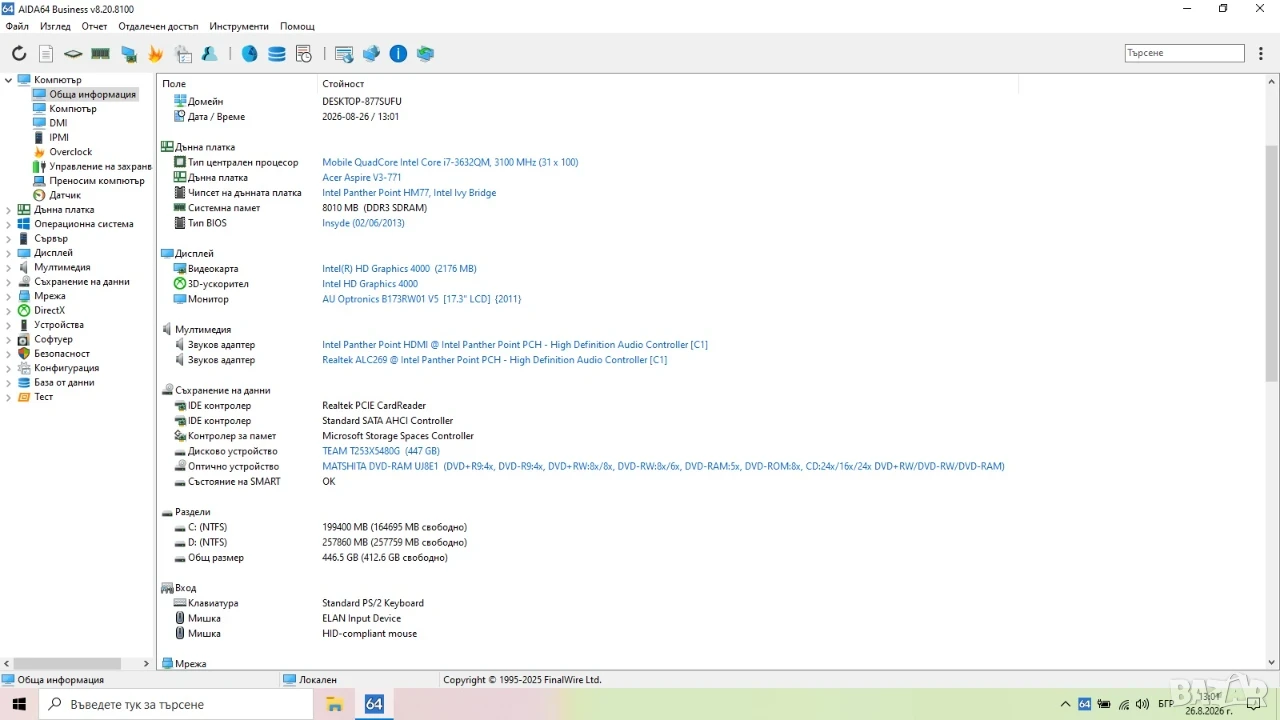
Task: Click the taskbar search box
Action: (176, 704)
